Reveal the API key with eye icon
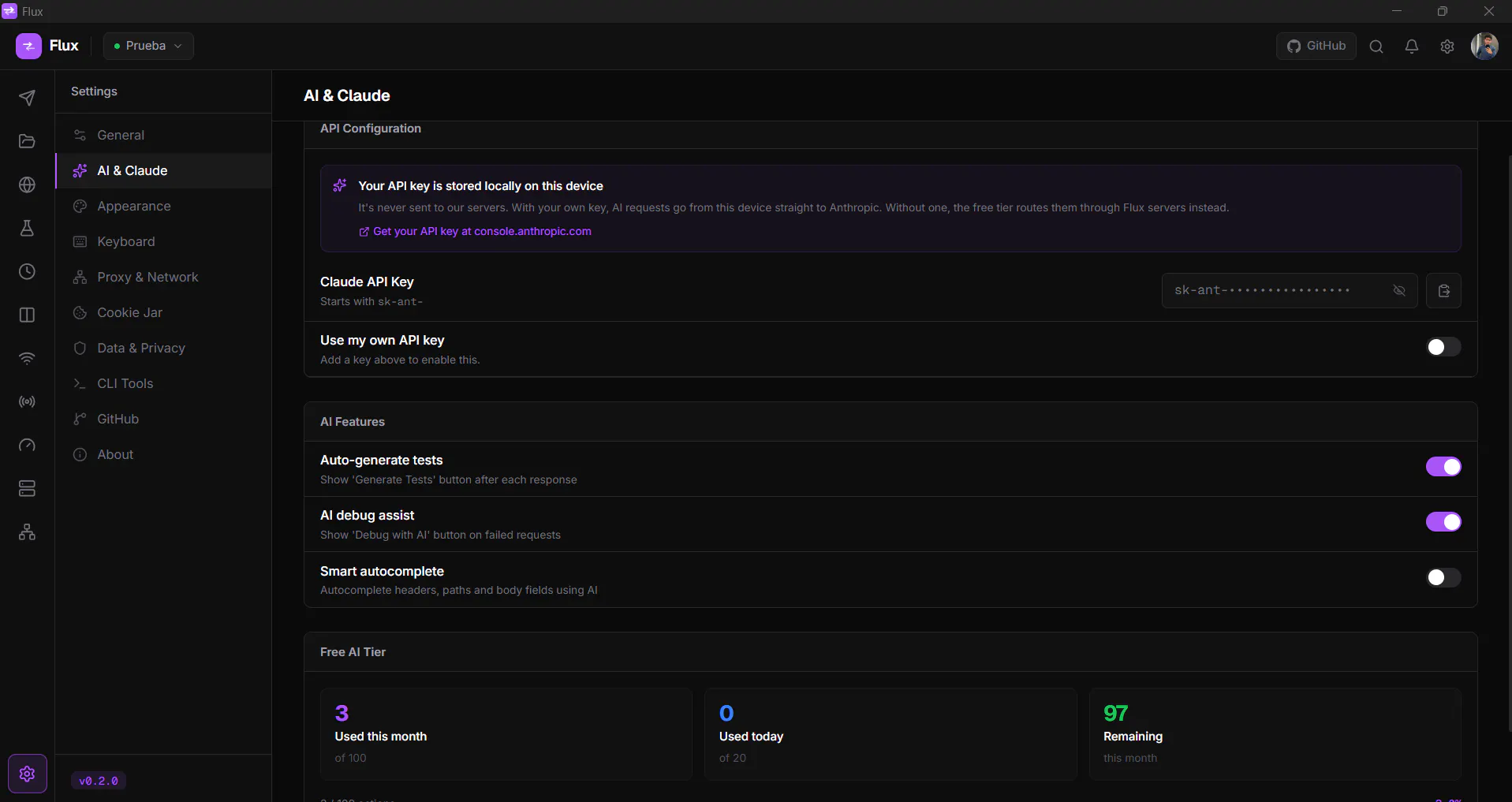This screenshot has width=1512, height=802. click(1399, 290)
